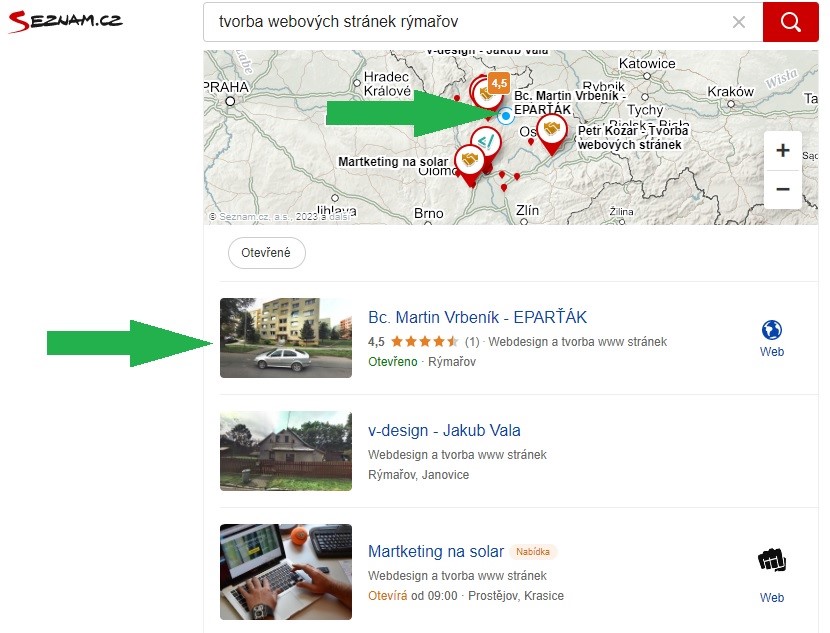830x633 pixels.
Task: Click PRAHA city label on the map
Action: (x=226, y=87)
